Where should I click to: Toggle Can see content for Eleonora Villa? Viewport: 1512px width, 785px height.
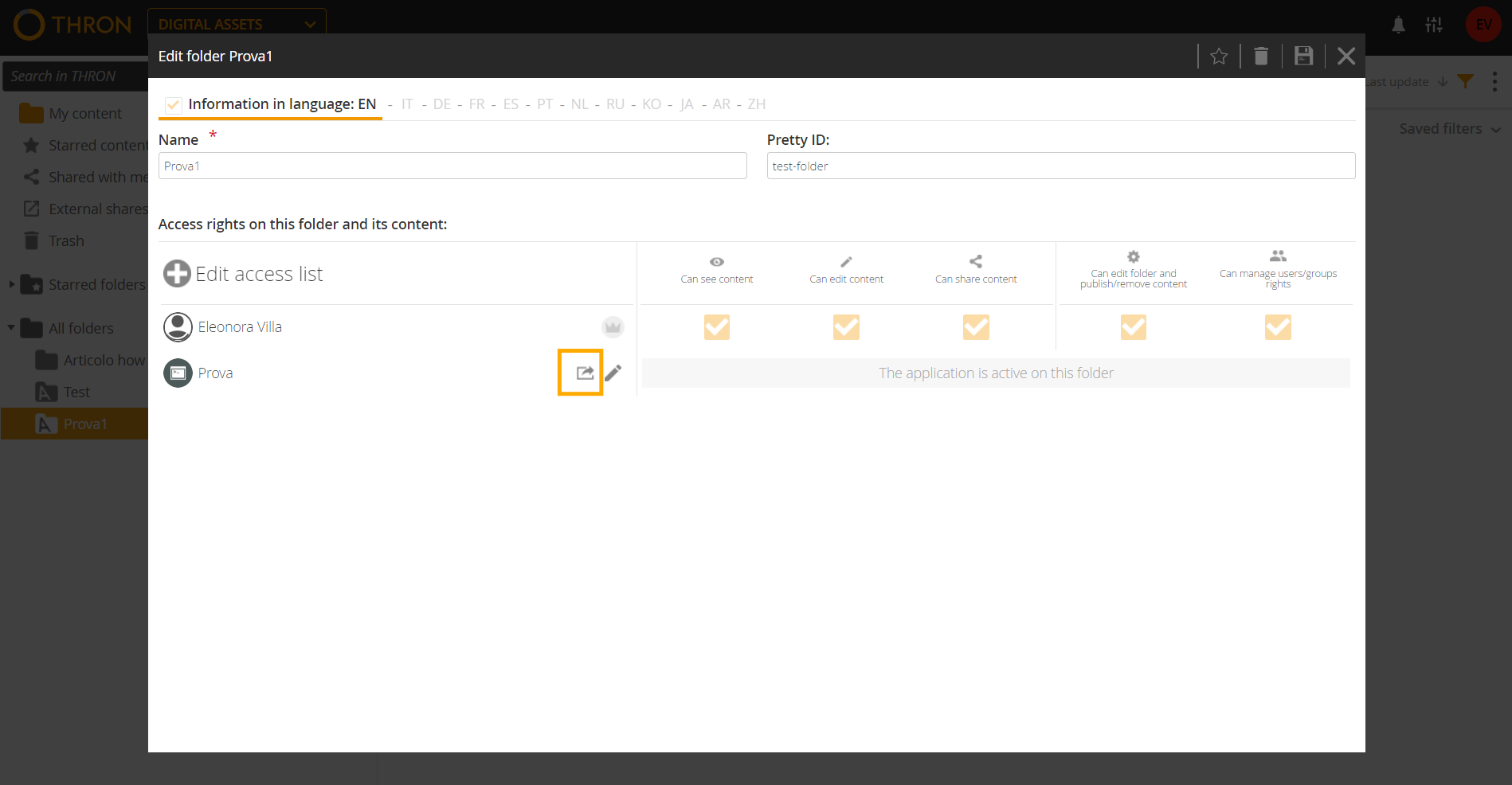click(717, 327)
